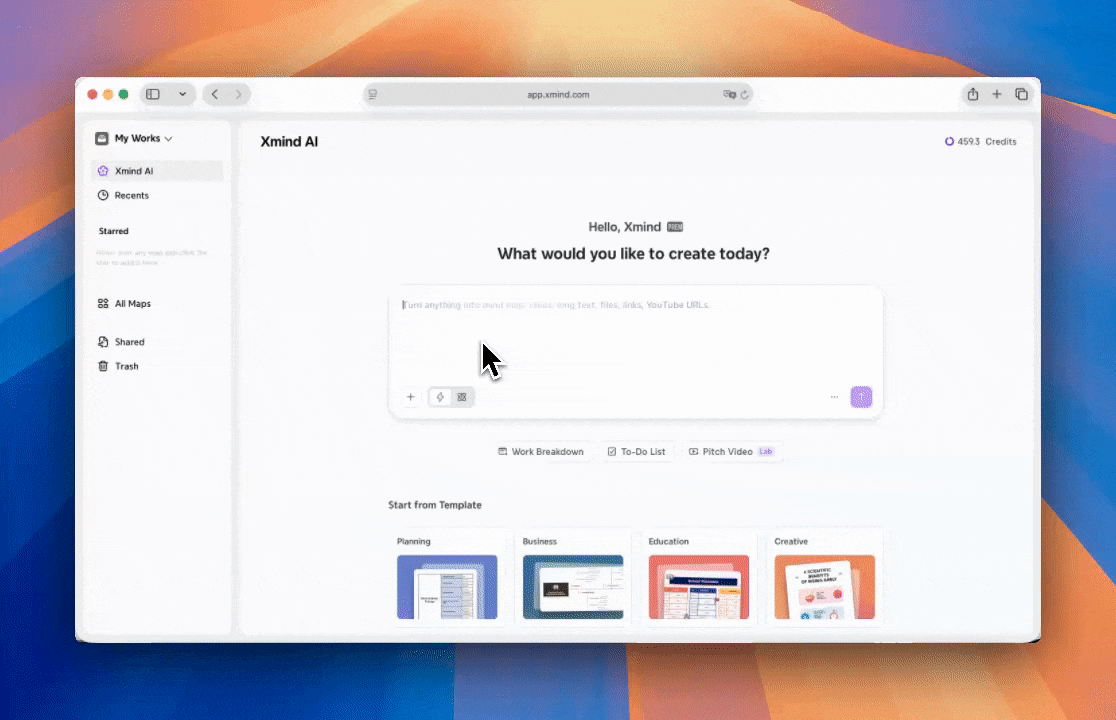The width and height of the screenshot is (1116, 720).
Task: View the 459.3 Credits balance
Action: 981,142
